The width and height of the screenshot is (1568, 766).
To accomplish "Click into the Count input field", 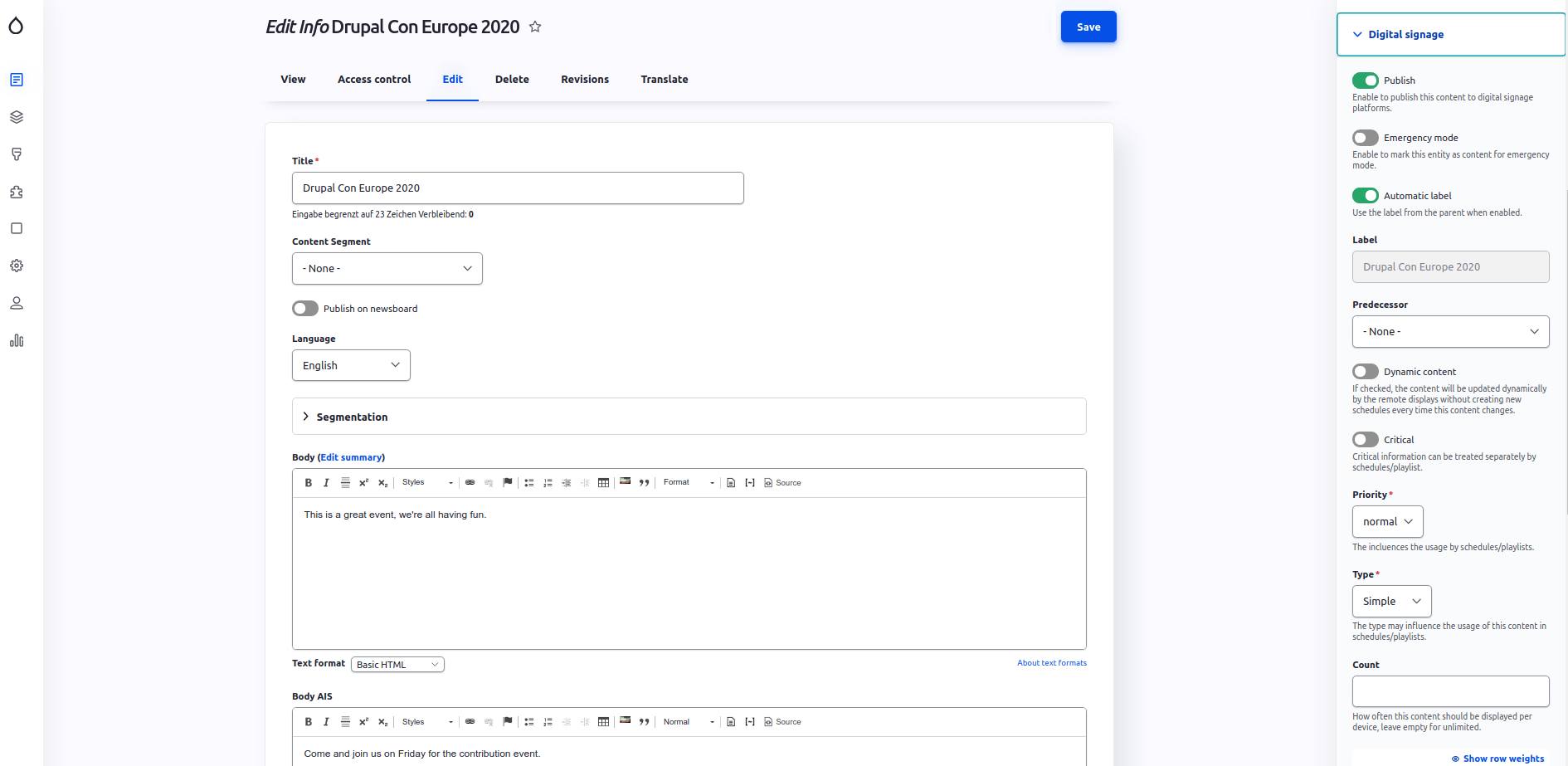I will 1450,691.
